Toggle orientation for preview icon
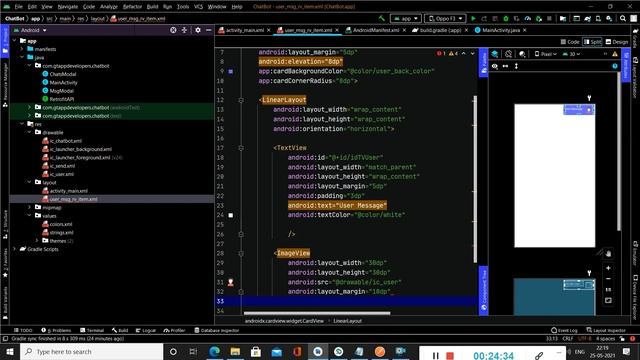Viewport: 640px width, 360px height. (509, 54)
